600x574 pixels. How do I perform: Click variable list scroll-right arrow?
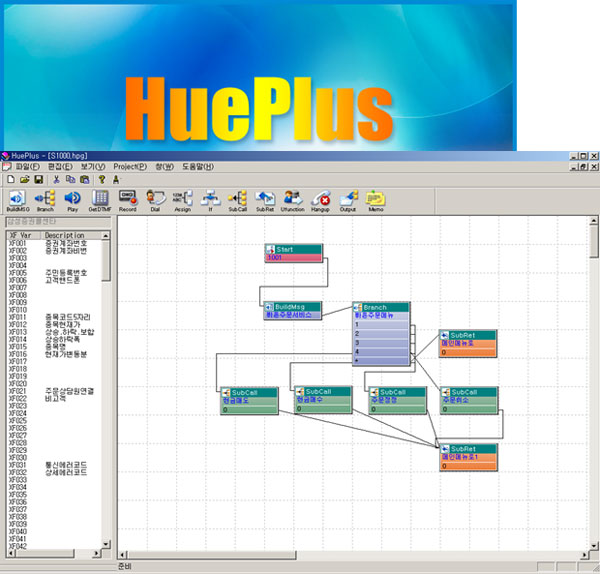[97, 553]
